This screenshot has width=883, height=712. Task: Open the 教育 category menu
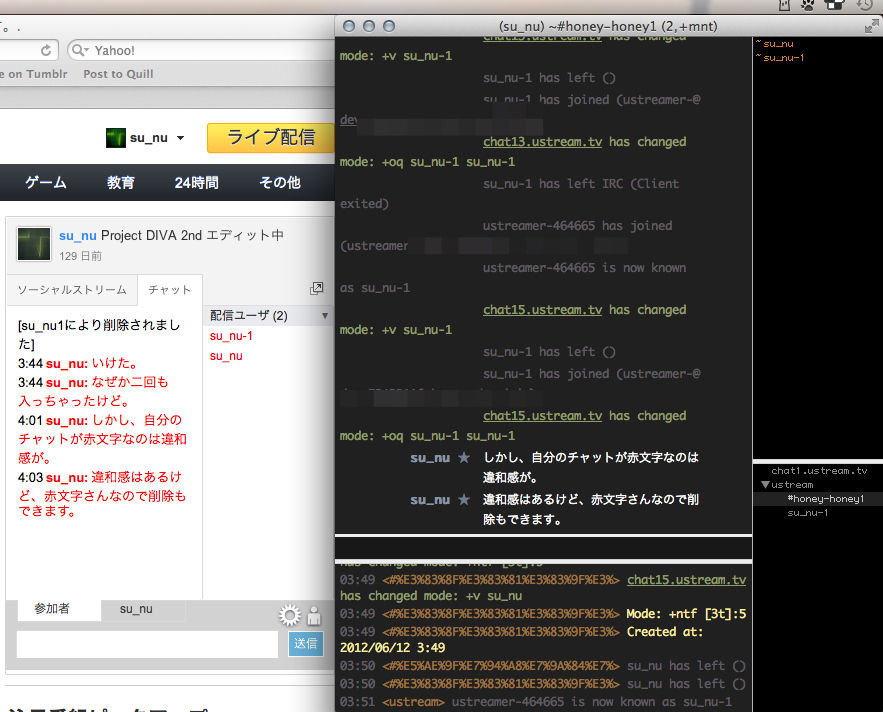pyautogui.click(x=121, y=183)
